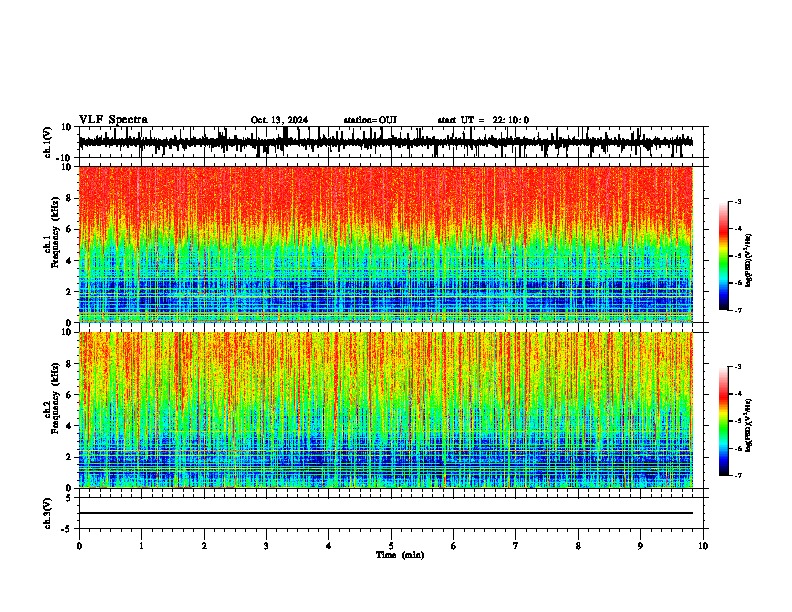
Task: Click the ch.1 color bar '-3' label
Action: point(737,201)
